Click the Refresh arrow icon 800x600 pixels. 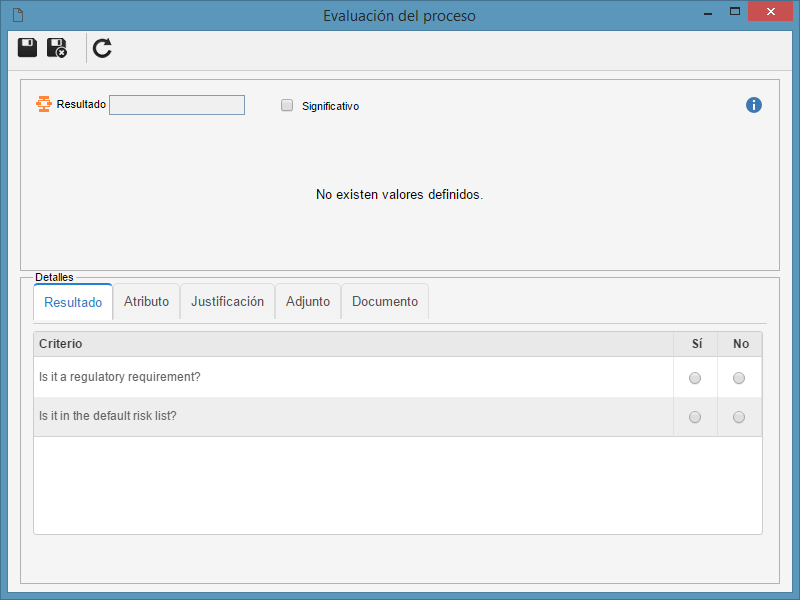[102, 48]
